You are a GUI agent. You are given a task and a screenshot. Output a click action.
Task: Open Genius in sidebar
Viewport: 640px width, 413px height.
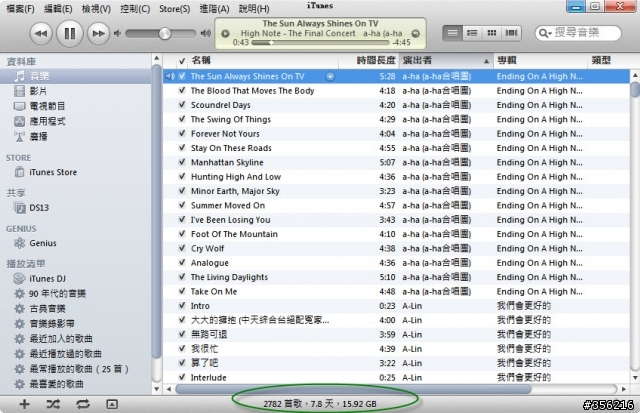point(76,243)
